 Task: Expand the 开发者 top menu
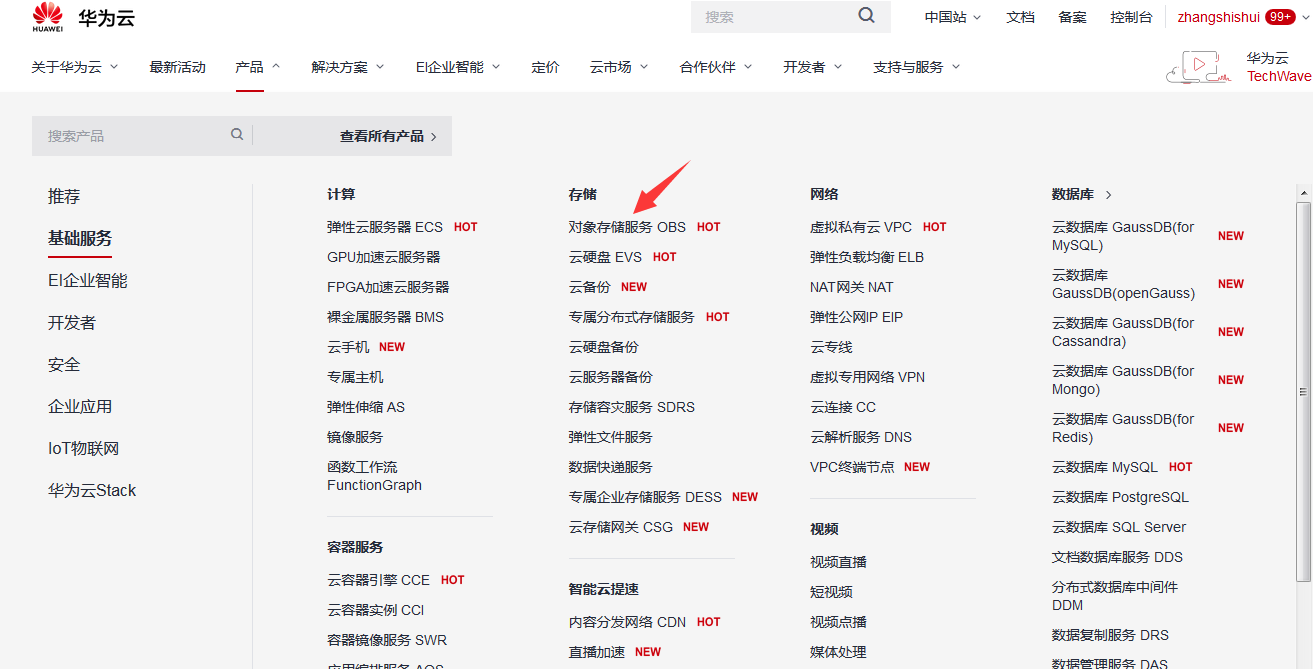pyautogui.click(x=813, y=67)
